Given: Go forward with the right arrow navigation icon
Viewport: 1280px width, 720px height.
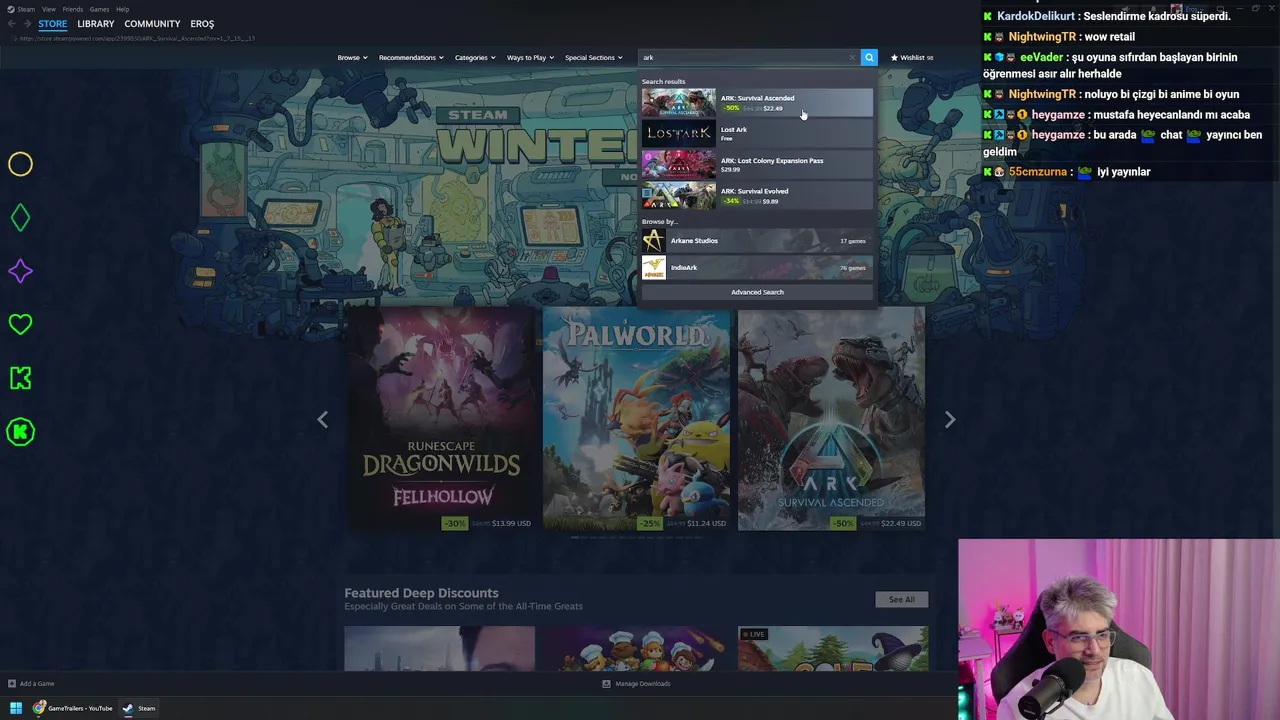Looking at the screenshot, I should (x=26, y=24).
